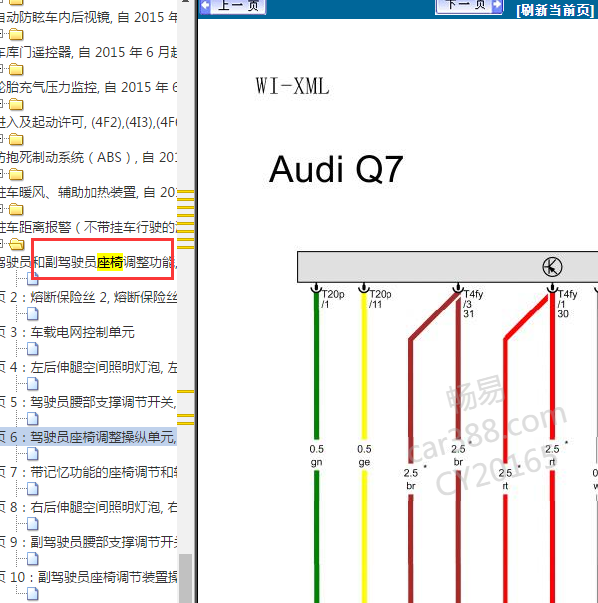Open folder icon above 轮胎充气压力监控 entry
Screen dimensions: 598x603
[x=16, y=69]
